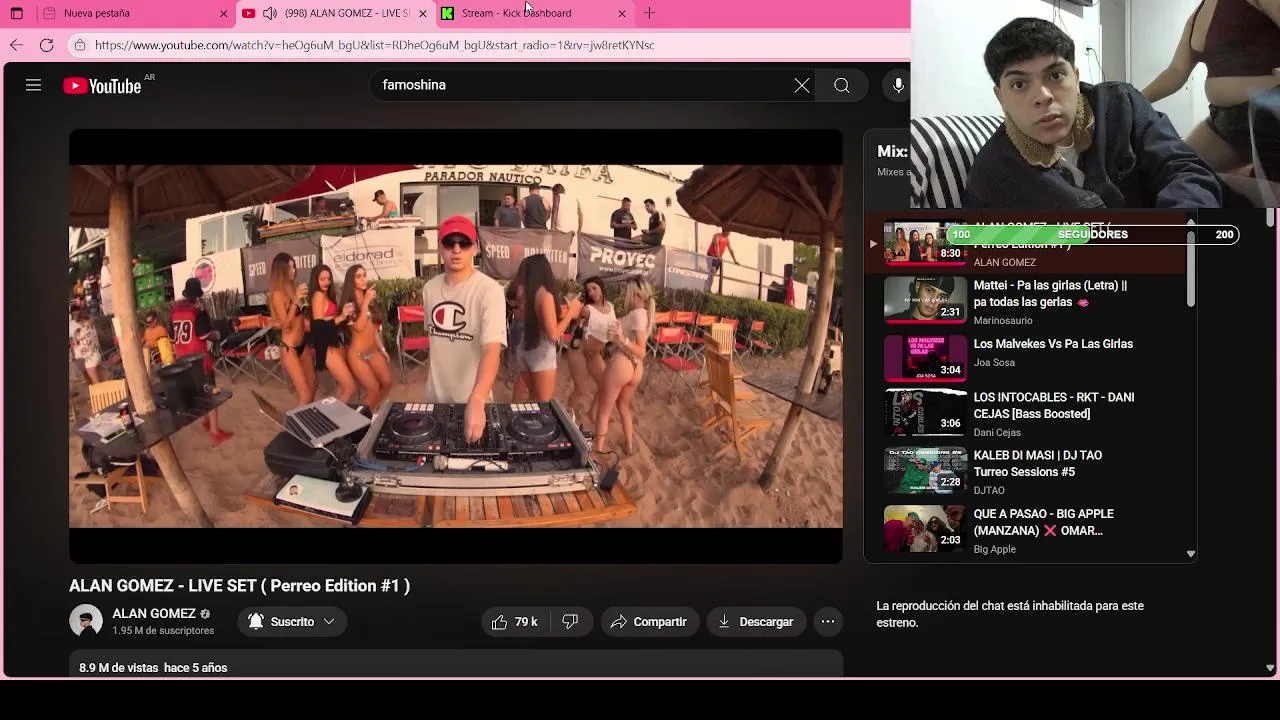Close the Kick Dashboard tab
Viewport: 1280px width, 720px height.
[x=622, y=13]
